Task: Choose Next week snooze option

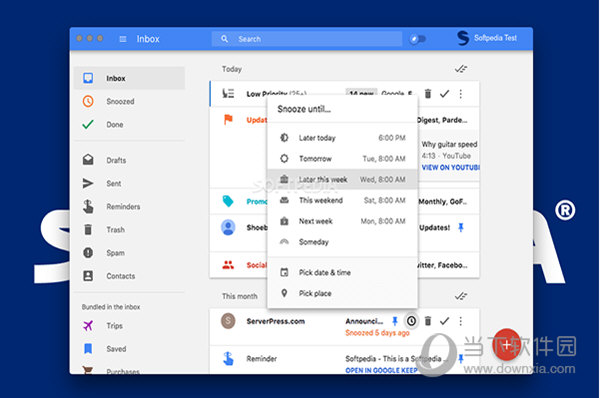Action: click(x=342, y=221)
